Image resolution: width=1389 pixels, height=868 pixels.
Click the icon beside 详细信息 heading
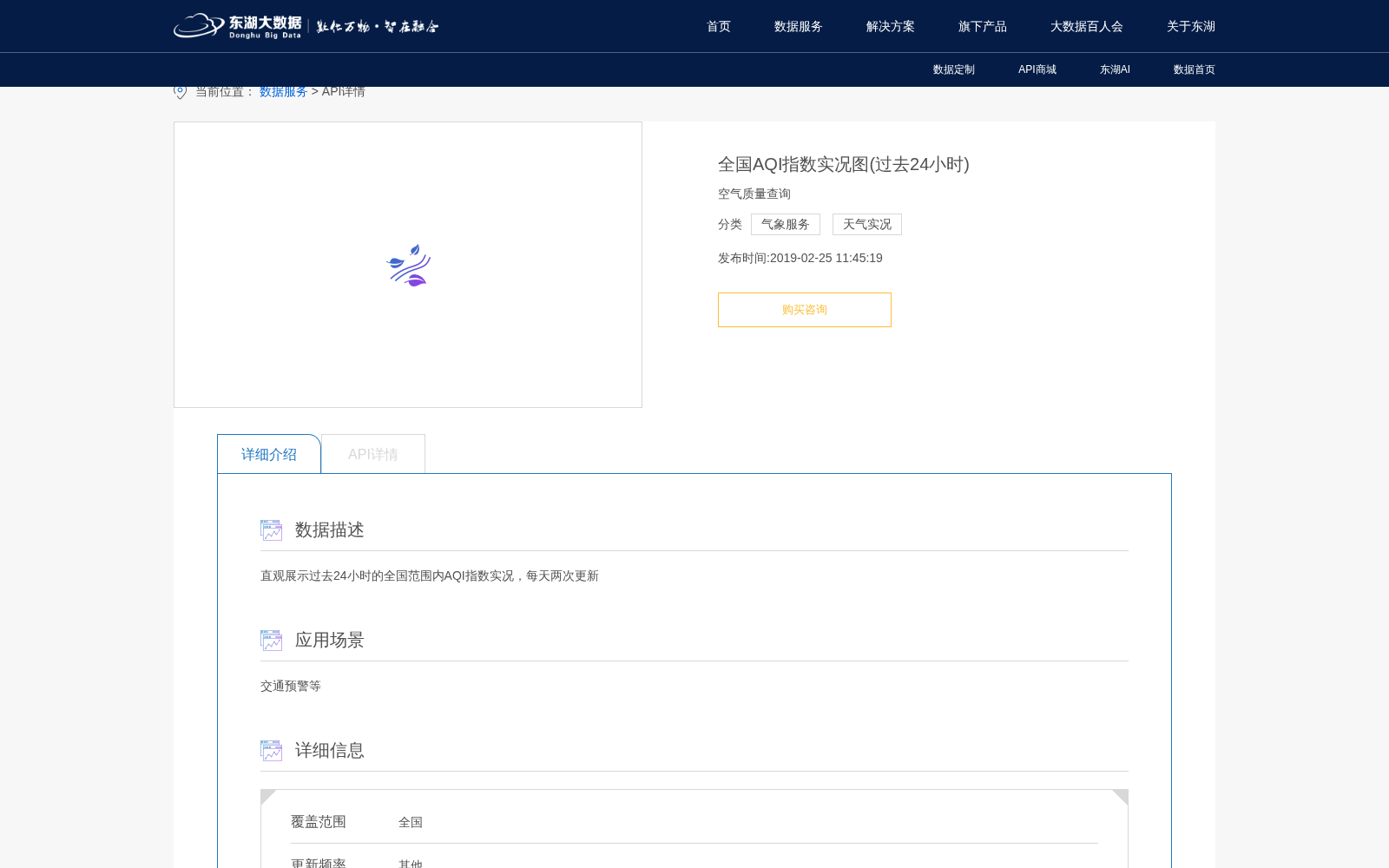(x=272, y=751)
